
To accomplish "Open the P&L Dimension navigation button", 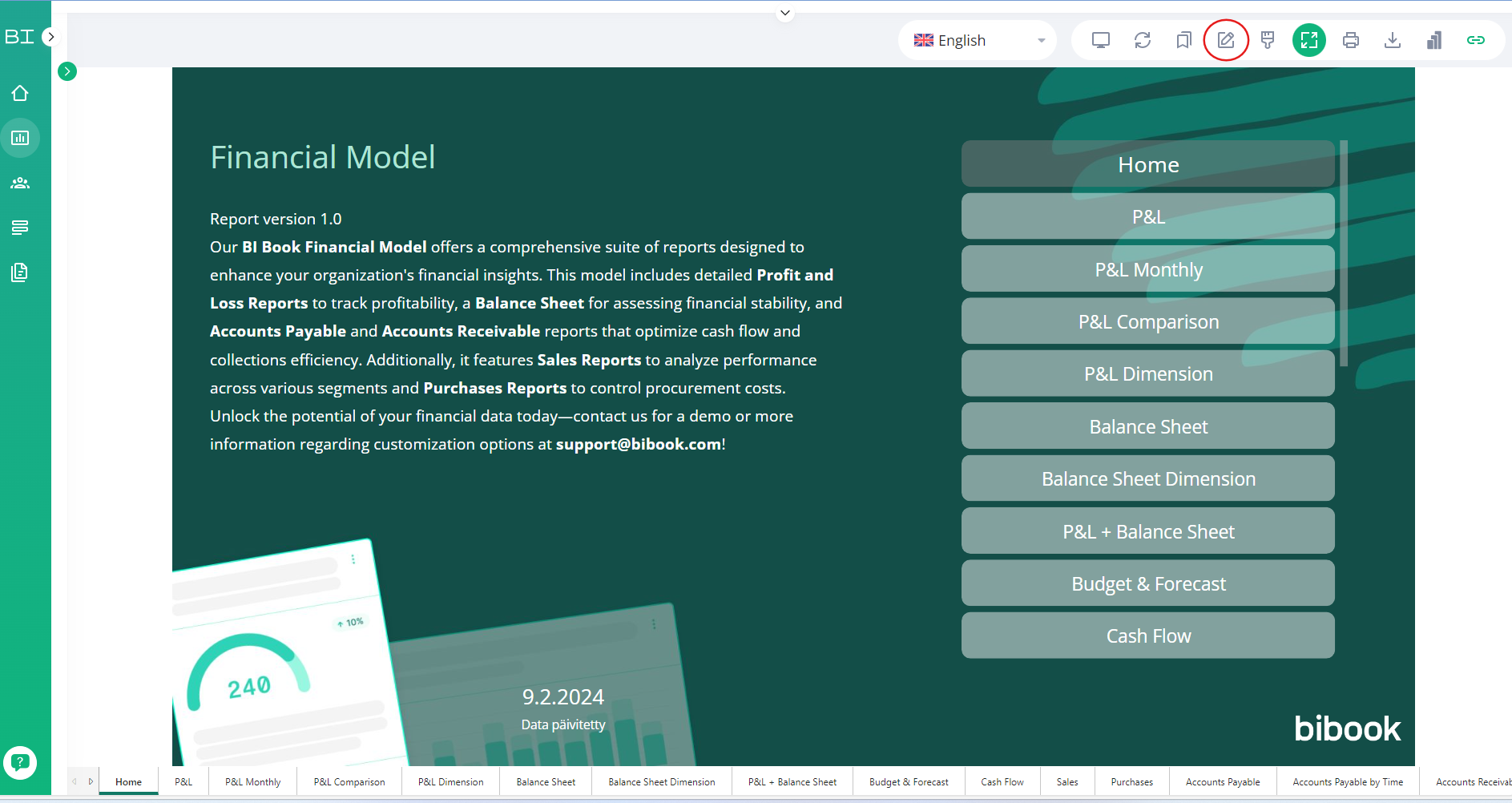I will tap(1148, 373).
